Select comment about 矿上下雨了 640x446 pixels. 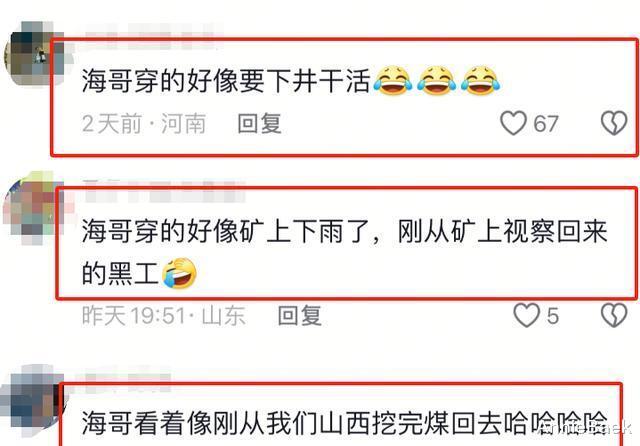pos(344,252)
